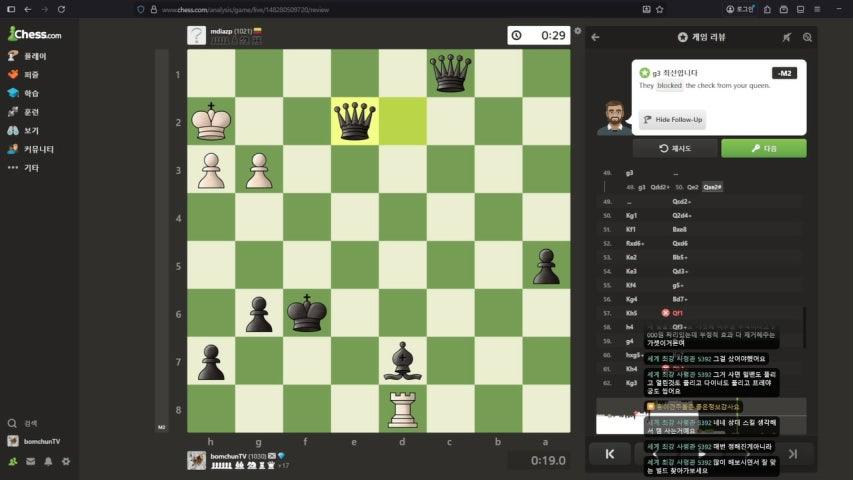Viewport: 853px width, 480px height.
Task: Select Qdd2+ in the variation line
Action: coord(660,187)
